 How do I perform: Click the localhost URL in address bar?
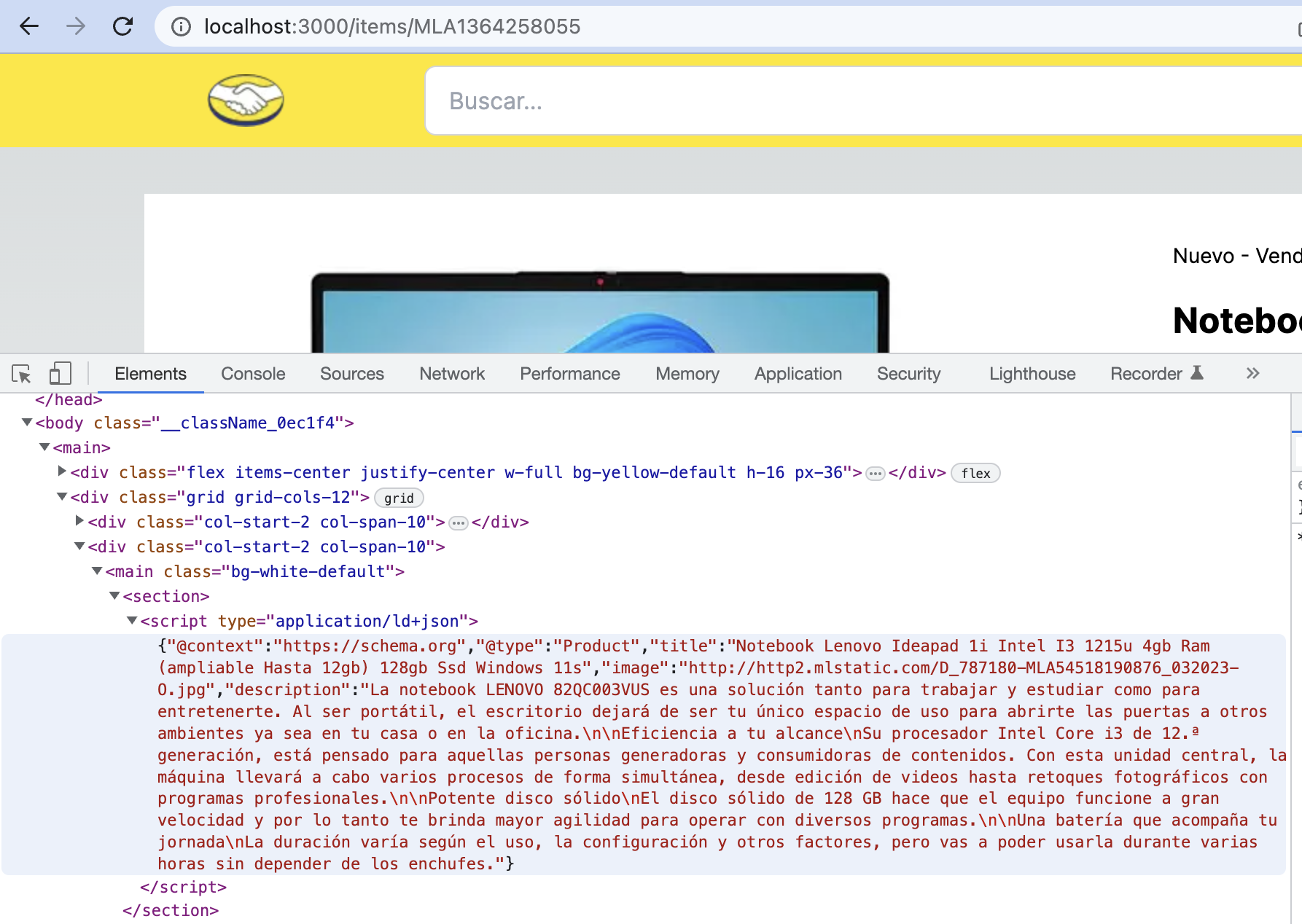(x=392, y=27)
